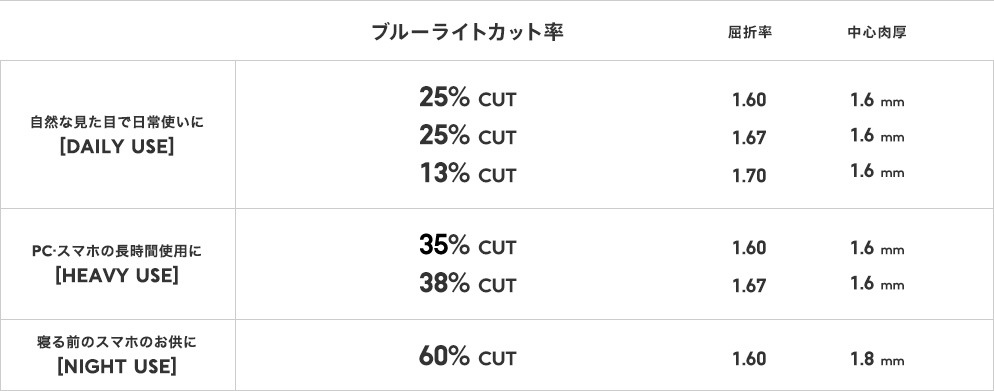Viewport: 994px width, 391px height.
Task: Select the 1.6 mm value beside 1.70
Action: [x=877, y=172]
